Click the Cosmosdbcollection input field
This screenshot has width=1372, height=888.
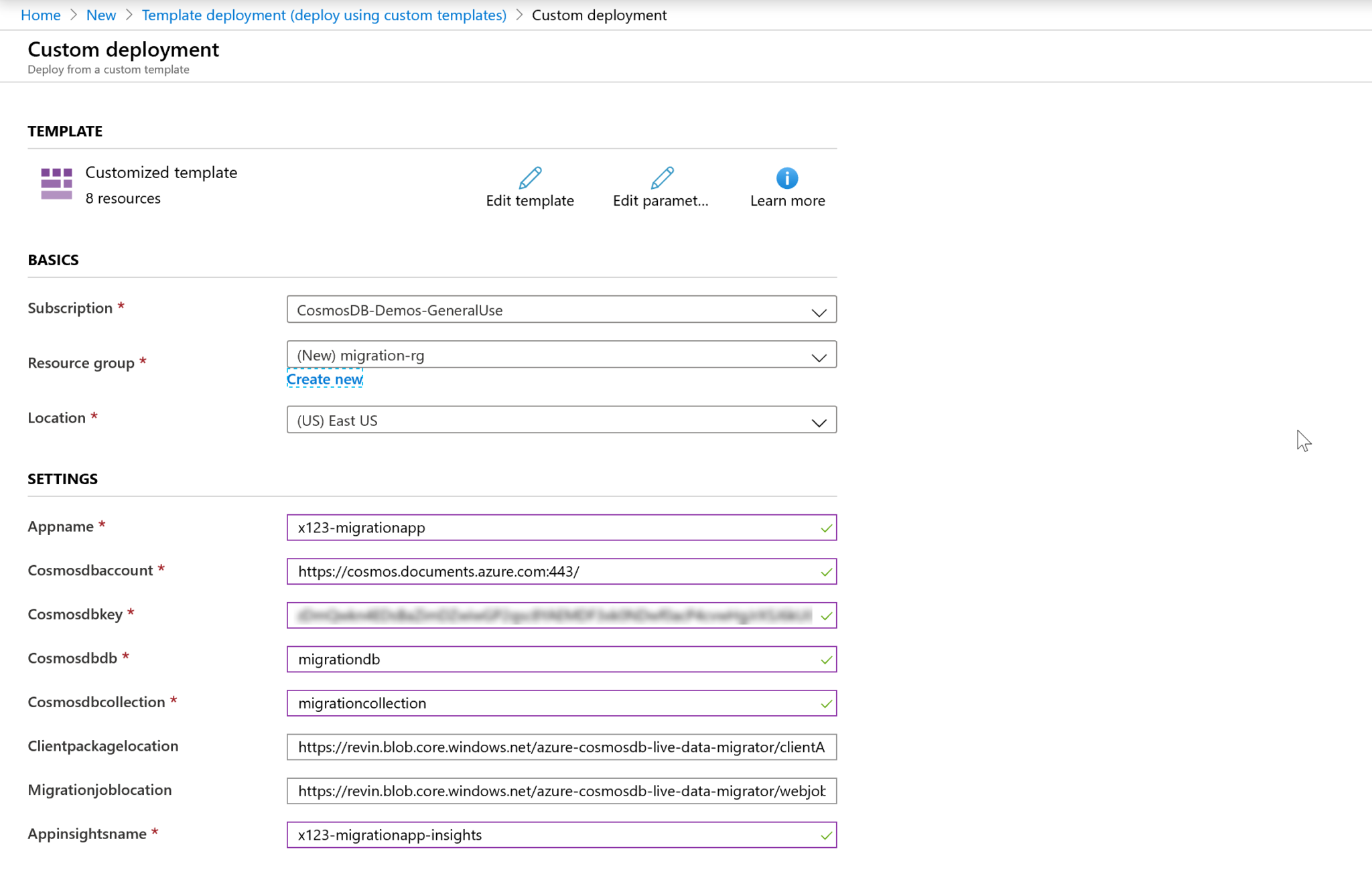tap(561, 702)
